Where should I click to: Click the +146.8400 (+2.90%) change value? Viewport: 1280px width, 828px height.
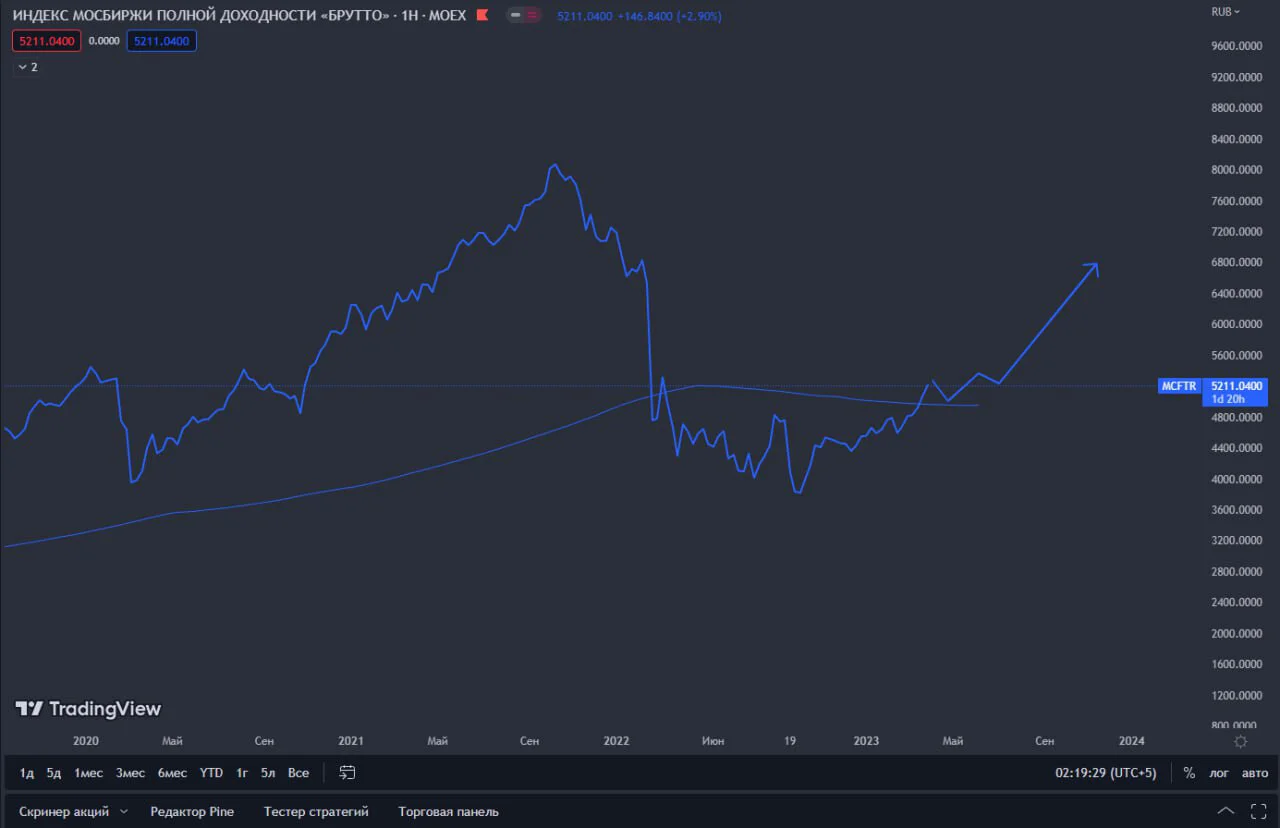[671, 17]
